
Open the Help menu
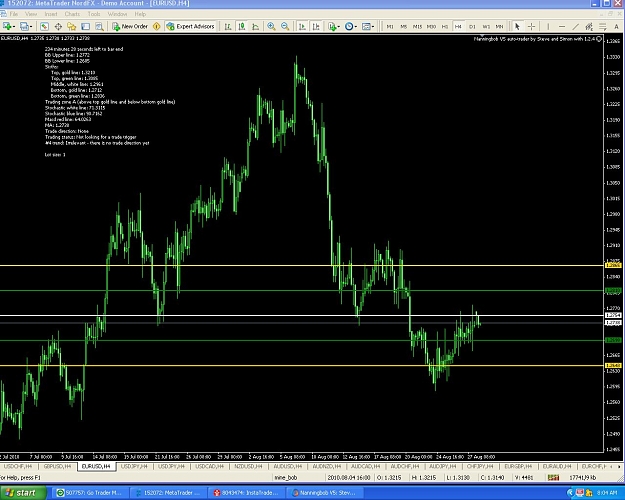pyautogui.click(x=140, y=14)
